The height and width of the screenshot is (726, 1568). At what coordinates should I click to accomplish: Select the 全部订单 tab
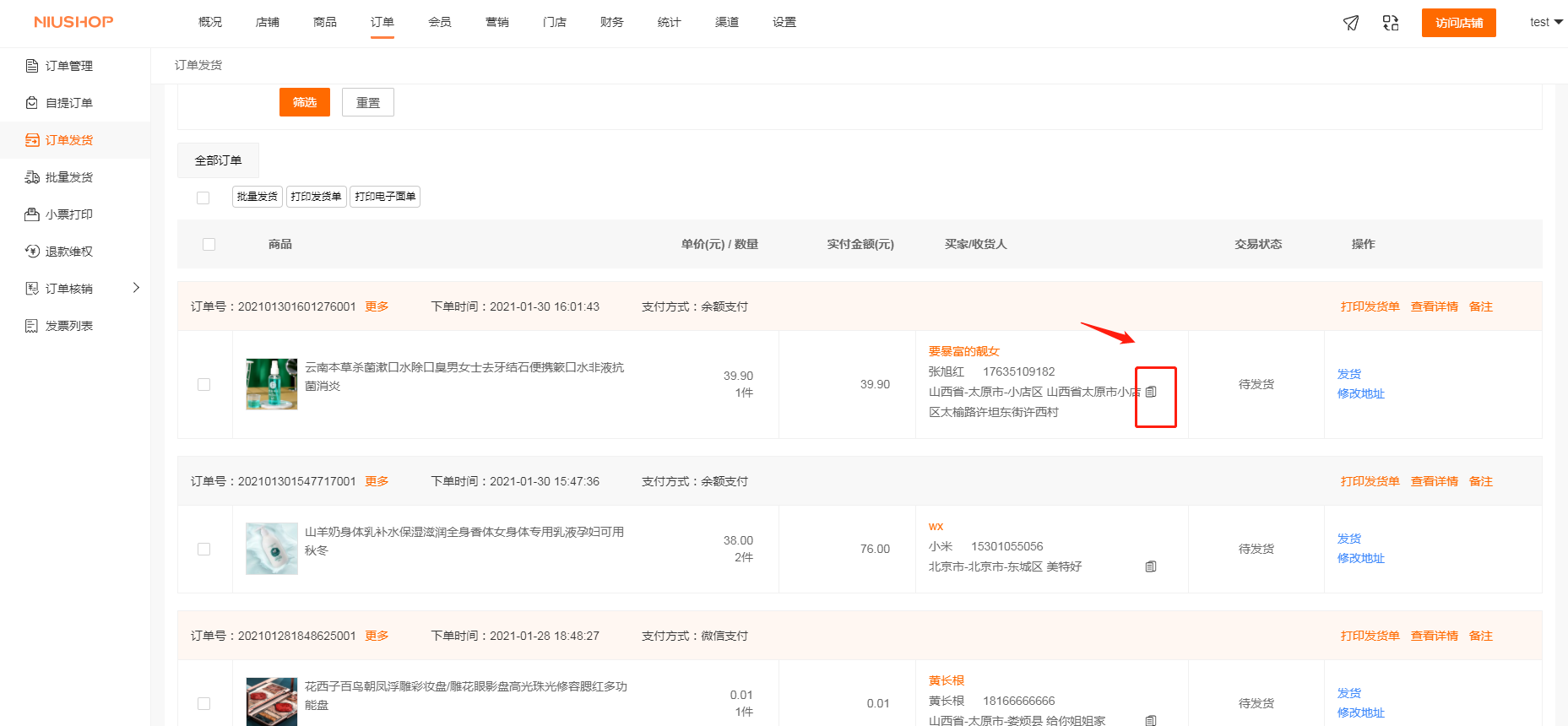coord(218,160)
